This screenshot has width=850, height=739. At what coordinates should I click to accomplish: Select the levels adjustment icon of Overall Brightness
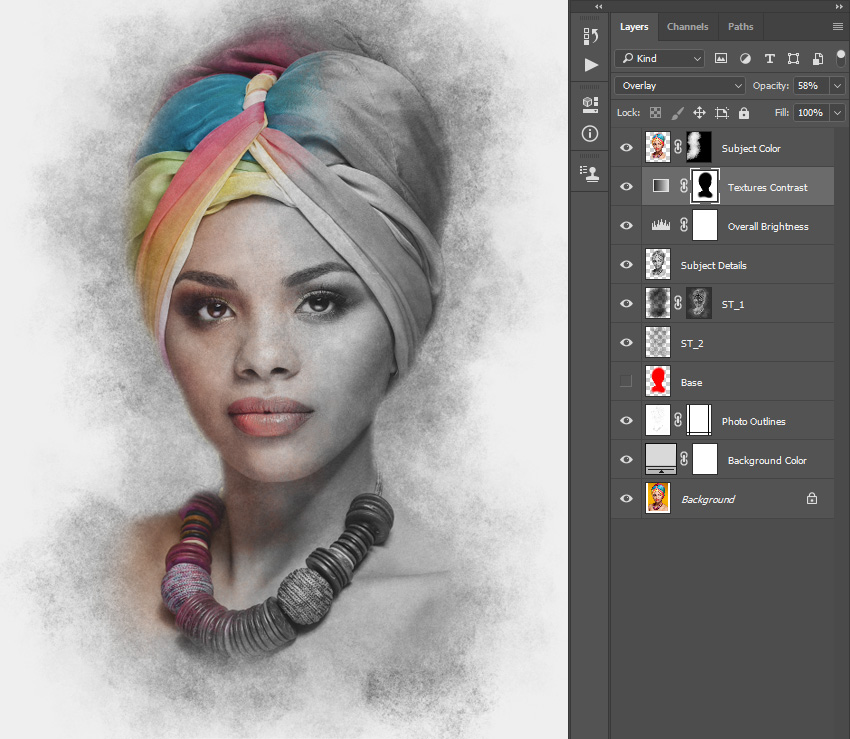click(661, 224)
